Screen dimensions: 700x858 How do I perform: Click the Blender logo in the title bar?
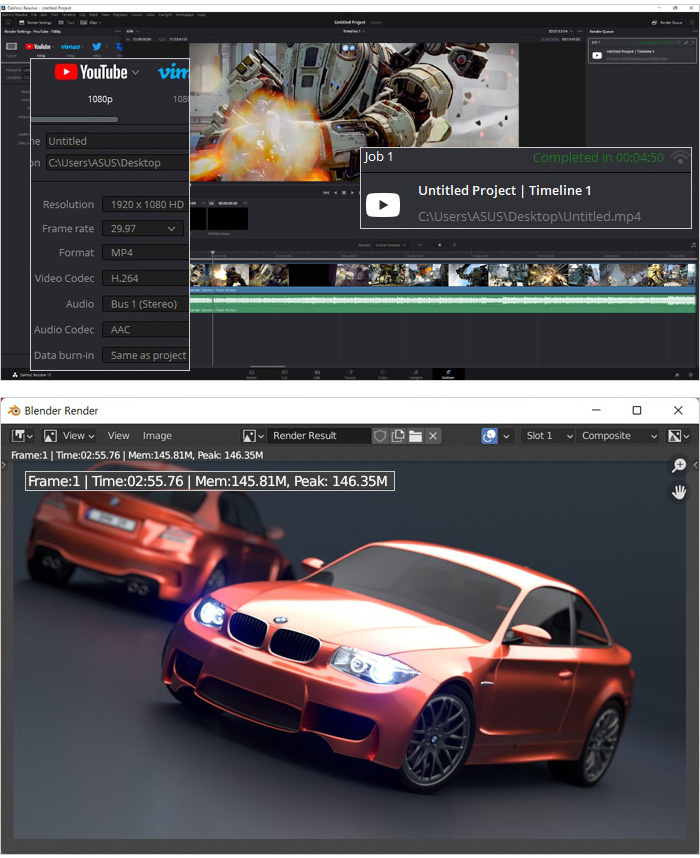pyautogui.click(x=14, y=410)
